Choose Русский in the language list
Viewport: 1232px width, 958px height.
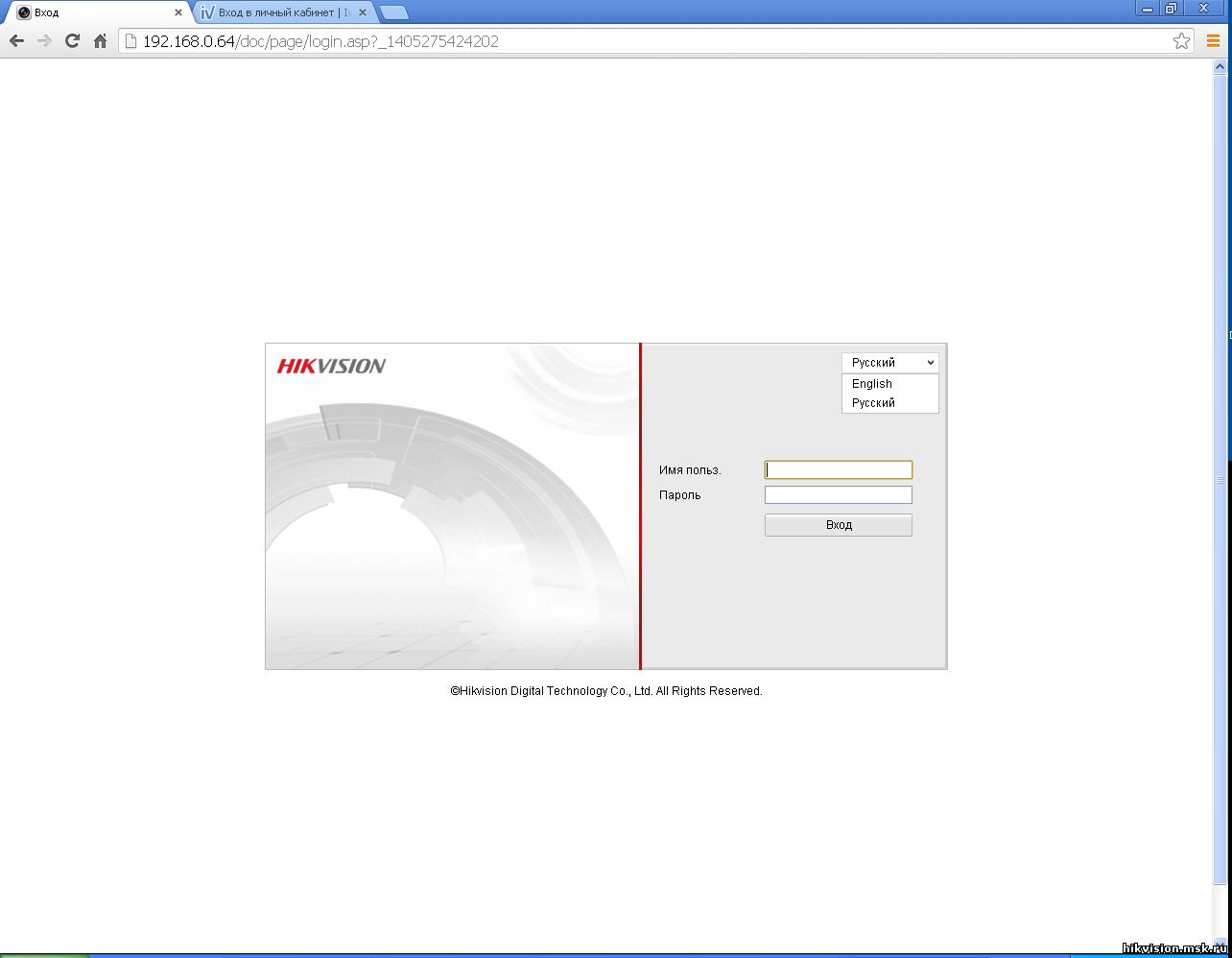[889, 403]
